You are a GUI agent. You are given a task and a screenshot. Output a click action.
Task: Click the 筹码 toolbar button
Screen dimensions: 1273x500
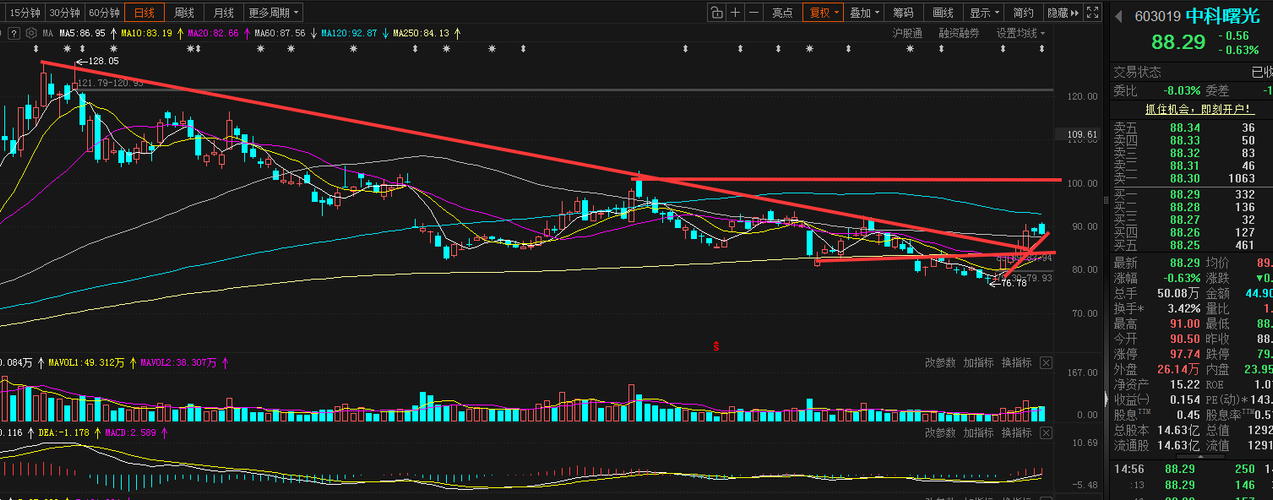point(903,13)
